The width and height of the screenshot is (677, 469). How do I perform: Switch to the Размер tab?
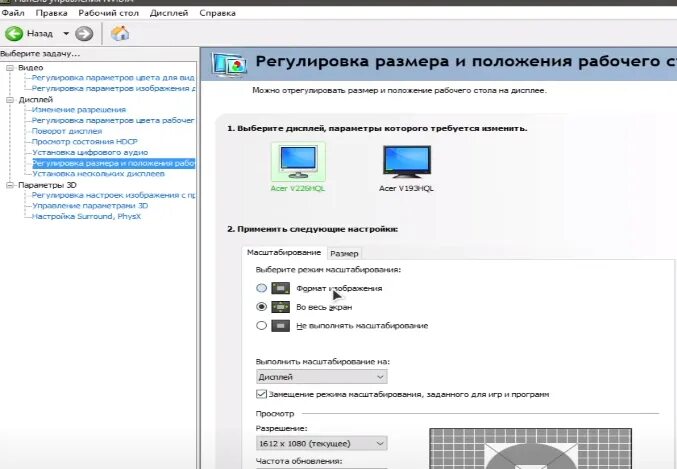click(x=344, y=254)
